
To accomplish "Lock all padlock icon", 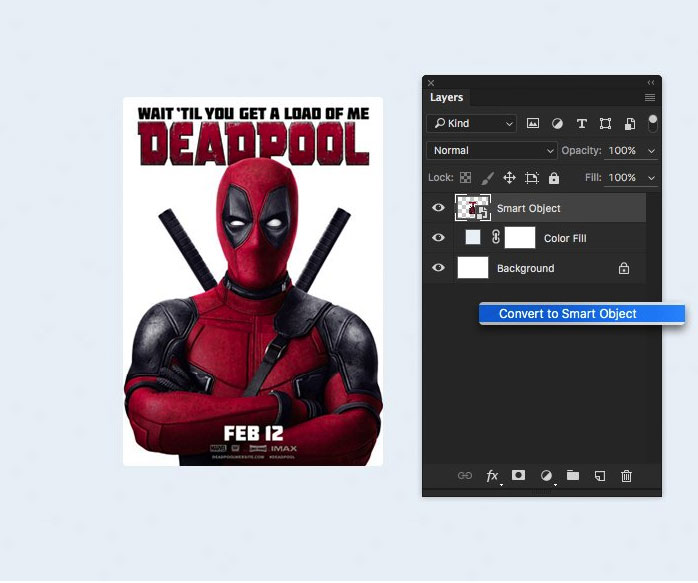I will pos(554,178).
